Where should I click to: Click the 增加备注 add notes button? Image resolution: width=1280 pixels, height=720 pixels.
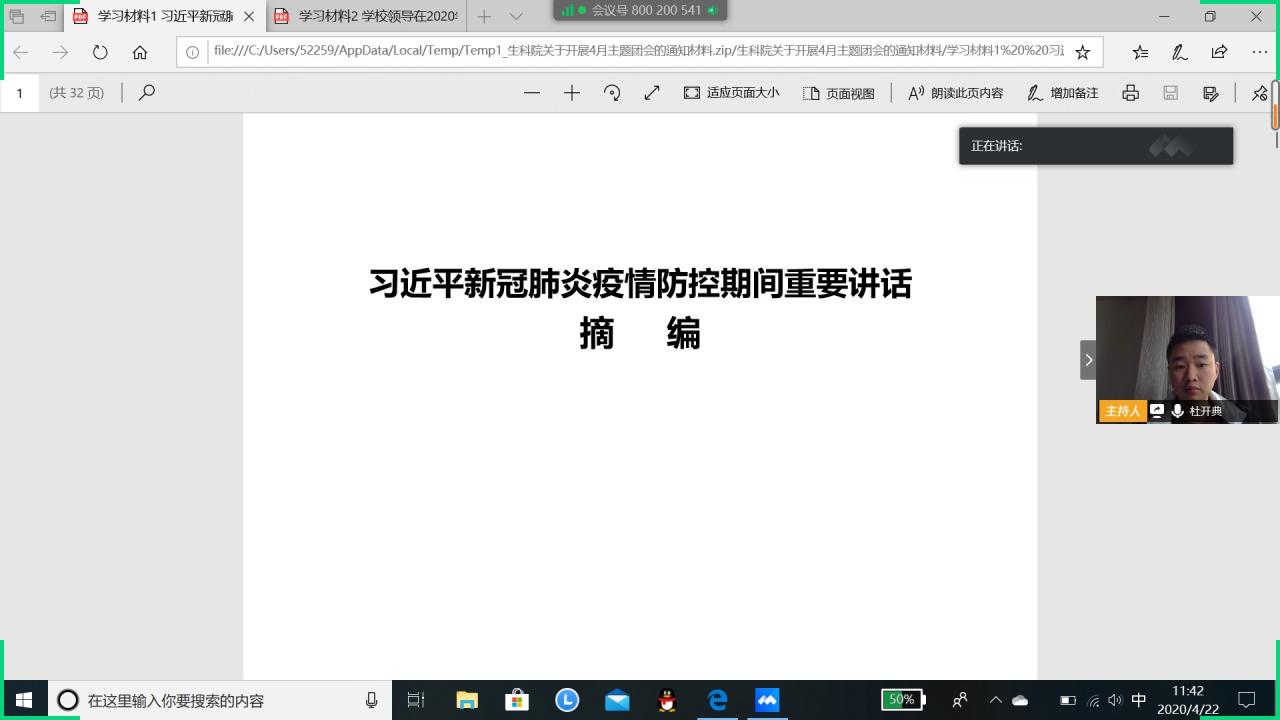tap(1063, 93)
